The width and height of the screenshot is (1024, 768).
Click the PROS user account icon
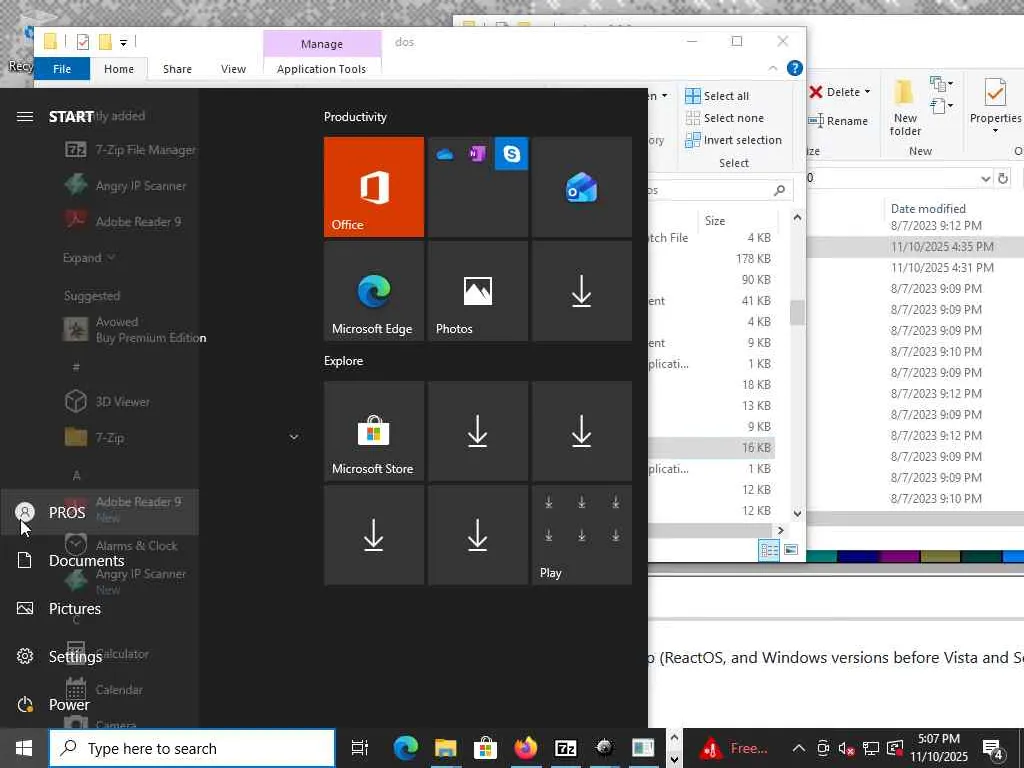pos(25,512)
